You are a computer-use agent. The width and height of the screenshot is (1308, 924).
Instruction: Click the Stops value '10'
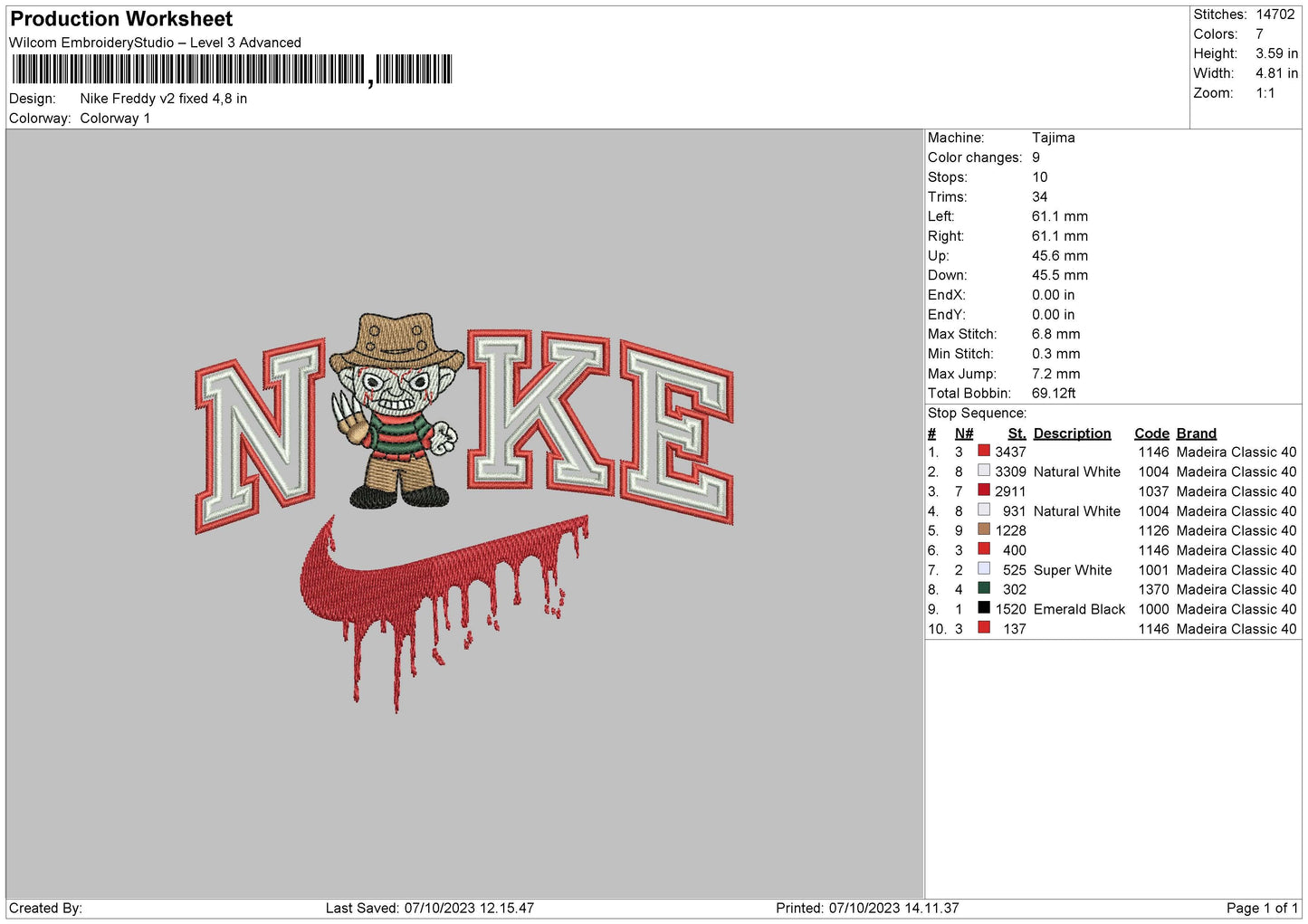coord(1040,177)
